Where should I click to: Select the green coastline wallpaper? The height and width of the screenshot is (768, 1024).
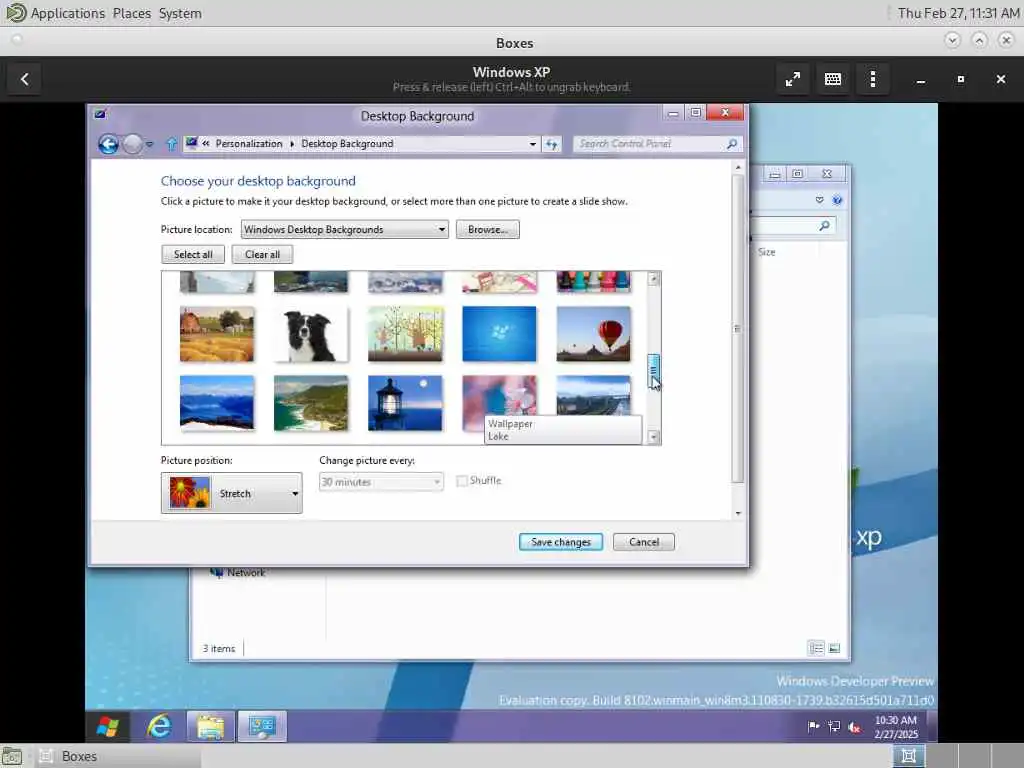click(311, 403)
